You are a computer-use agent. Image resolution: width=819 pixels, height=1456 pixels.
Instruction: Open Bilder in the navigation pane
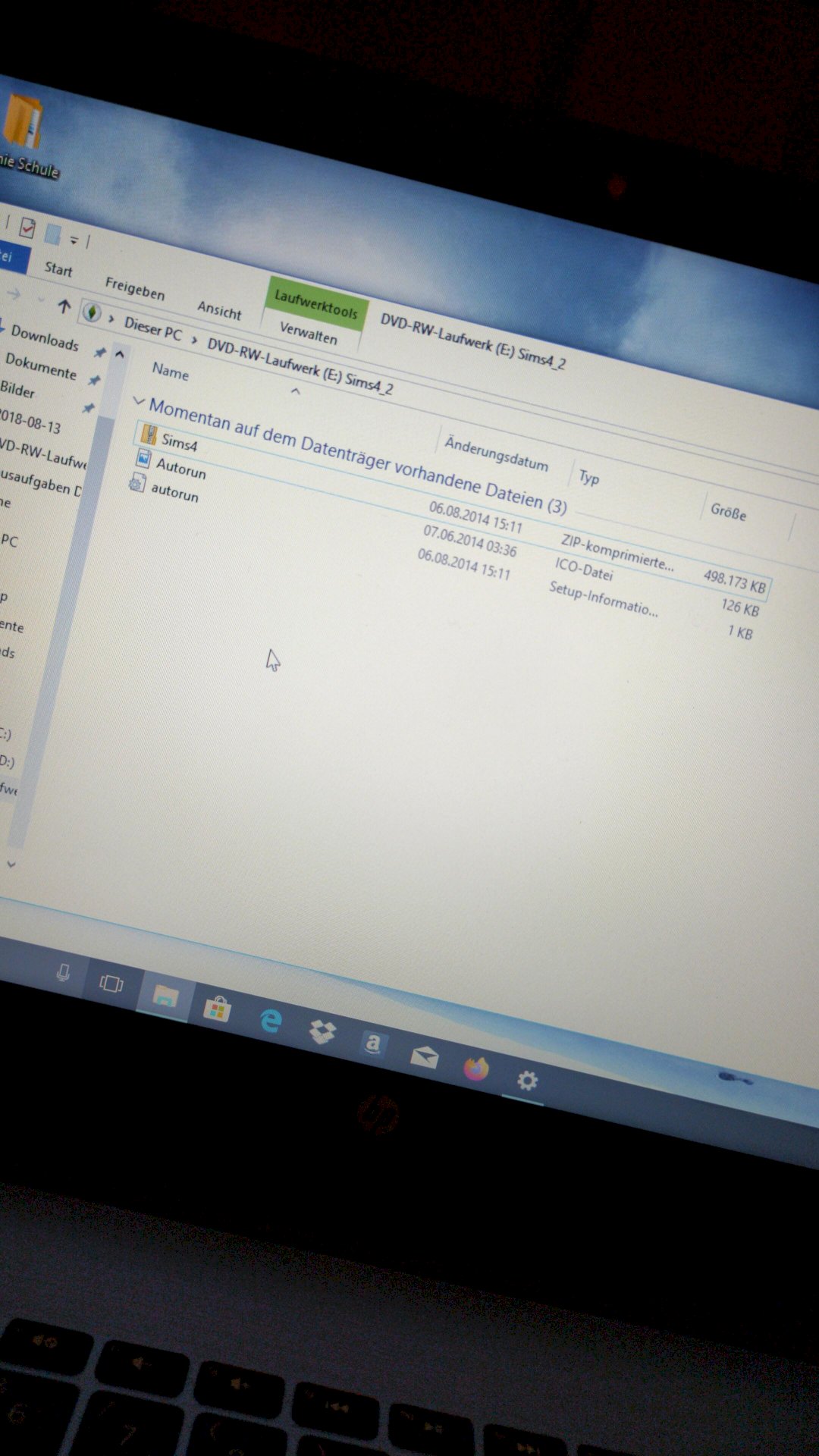coord(17,389)
